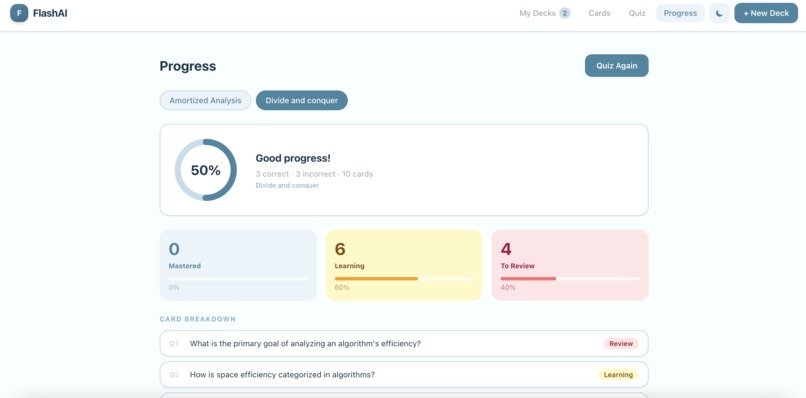Click the 0% label in Mastered card
The width and height of the screenshot is (806, 398).
(x=174, y=287)
